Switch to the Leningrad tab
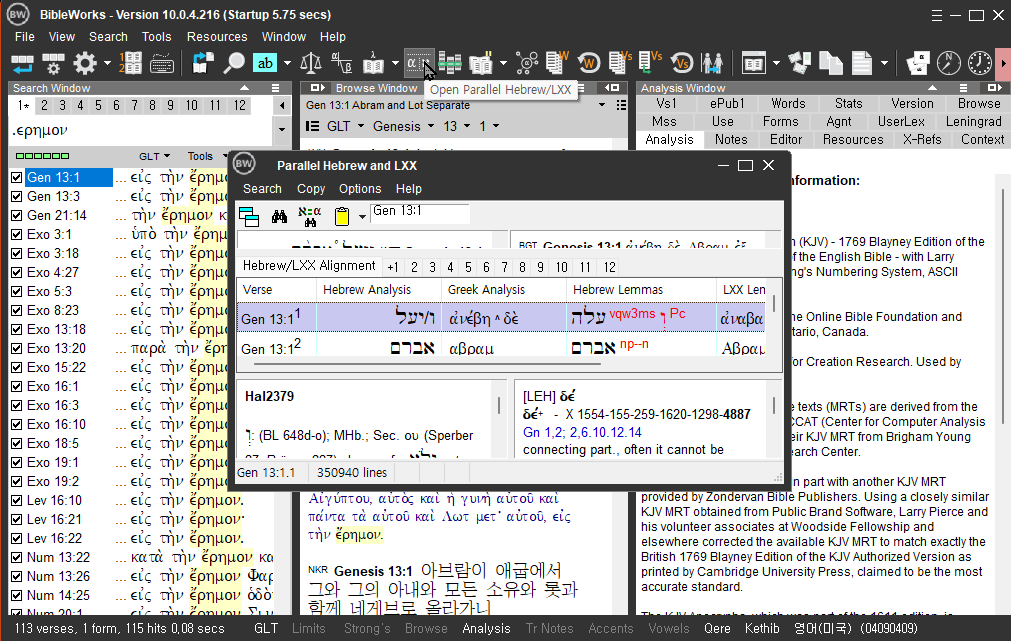This screenshot has height=641, width=1011. [974, 121]
